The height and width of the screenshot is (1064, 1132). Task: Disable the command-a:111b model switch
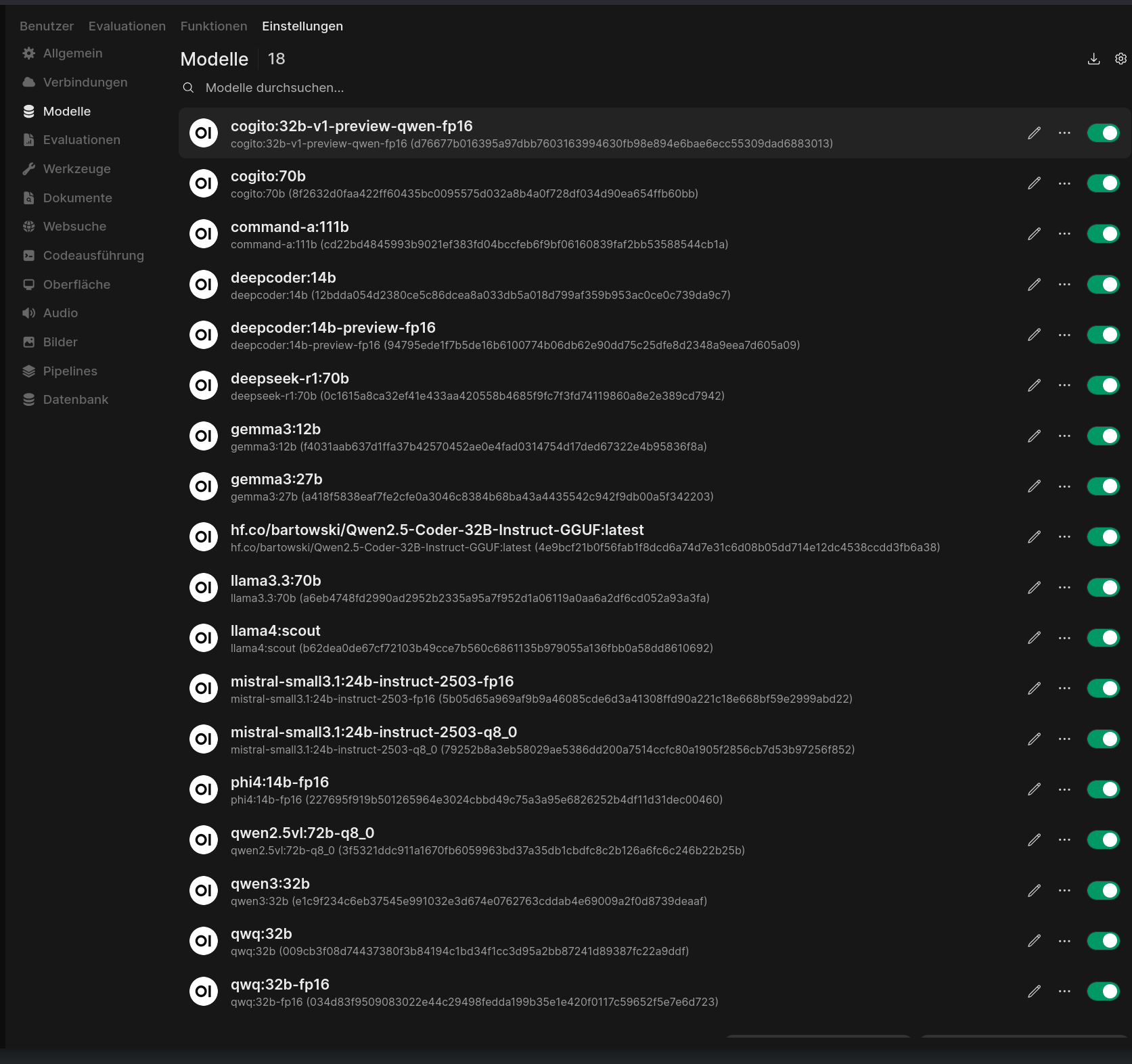1103,234
